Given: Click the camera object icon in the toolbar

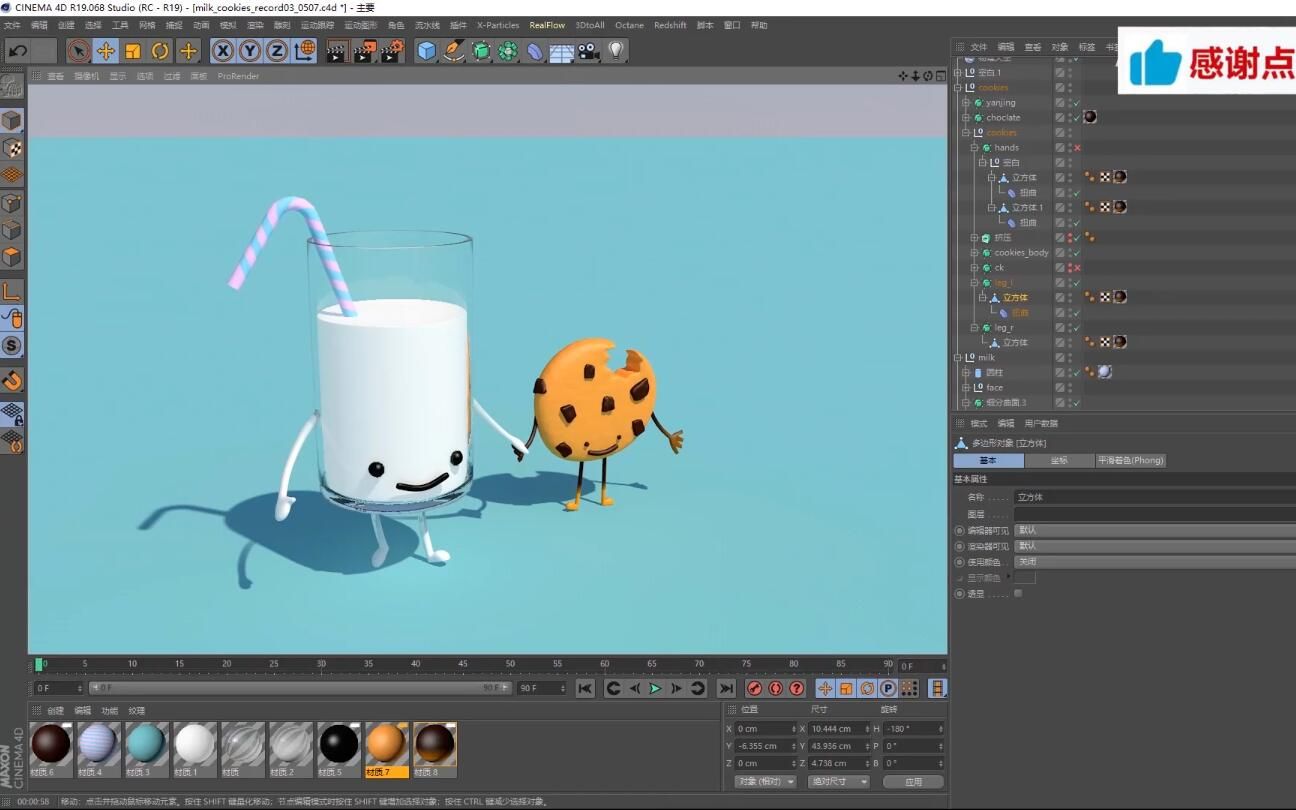Looking at the screenshot, I should [x=588, y=51].
